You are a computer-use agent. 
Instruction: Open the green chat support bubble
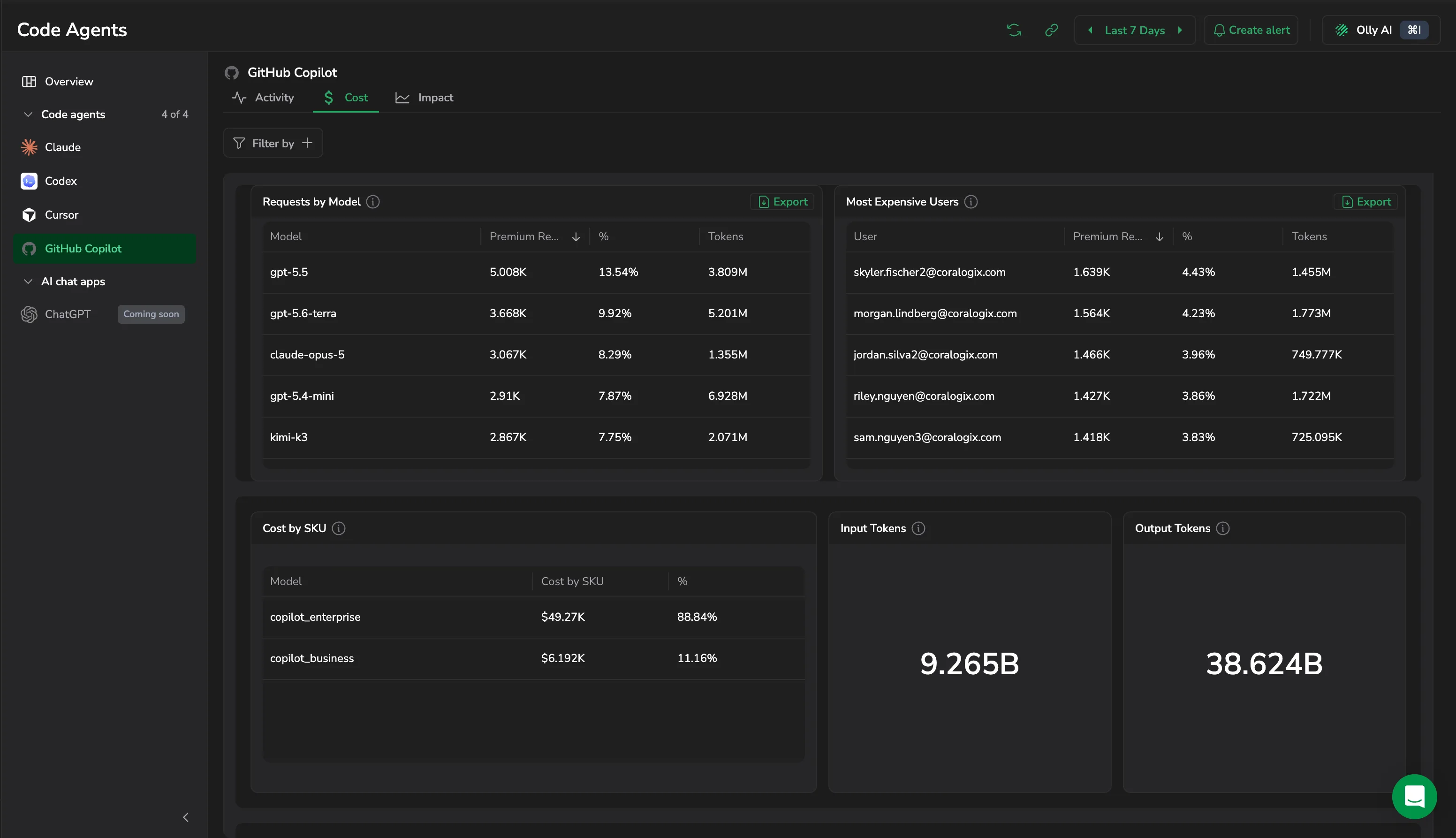[x=1414, y=797]
